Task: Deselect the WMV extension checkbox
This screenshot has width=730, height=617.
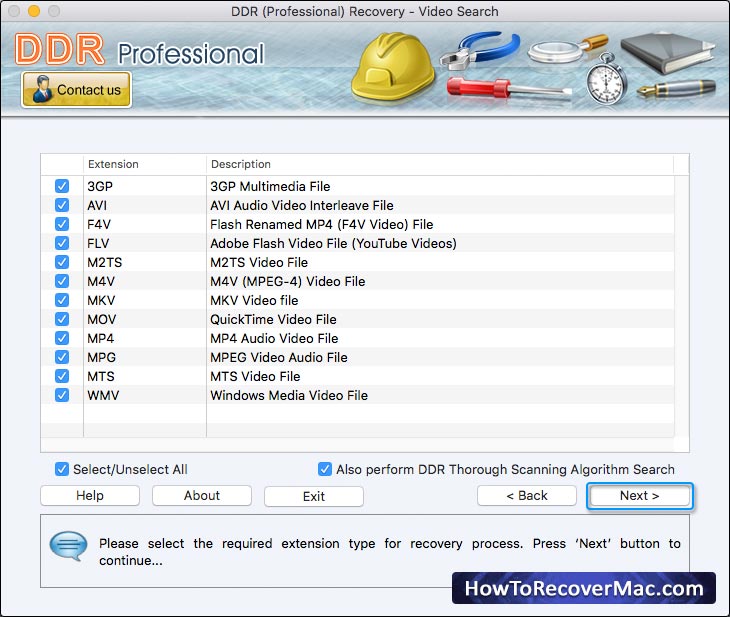Action: tap(62, 395)
